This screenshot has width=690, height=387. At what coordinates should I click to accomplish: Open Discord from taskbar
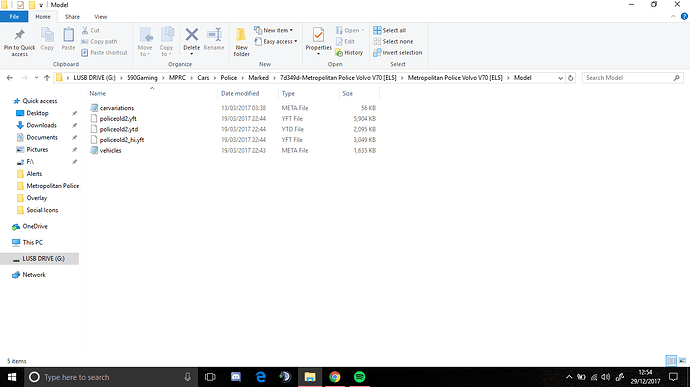[236, 377]
